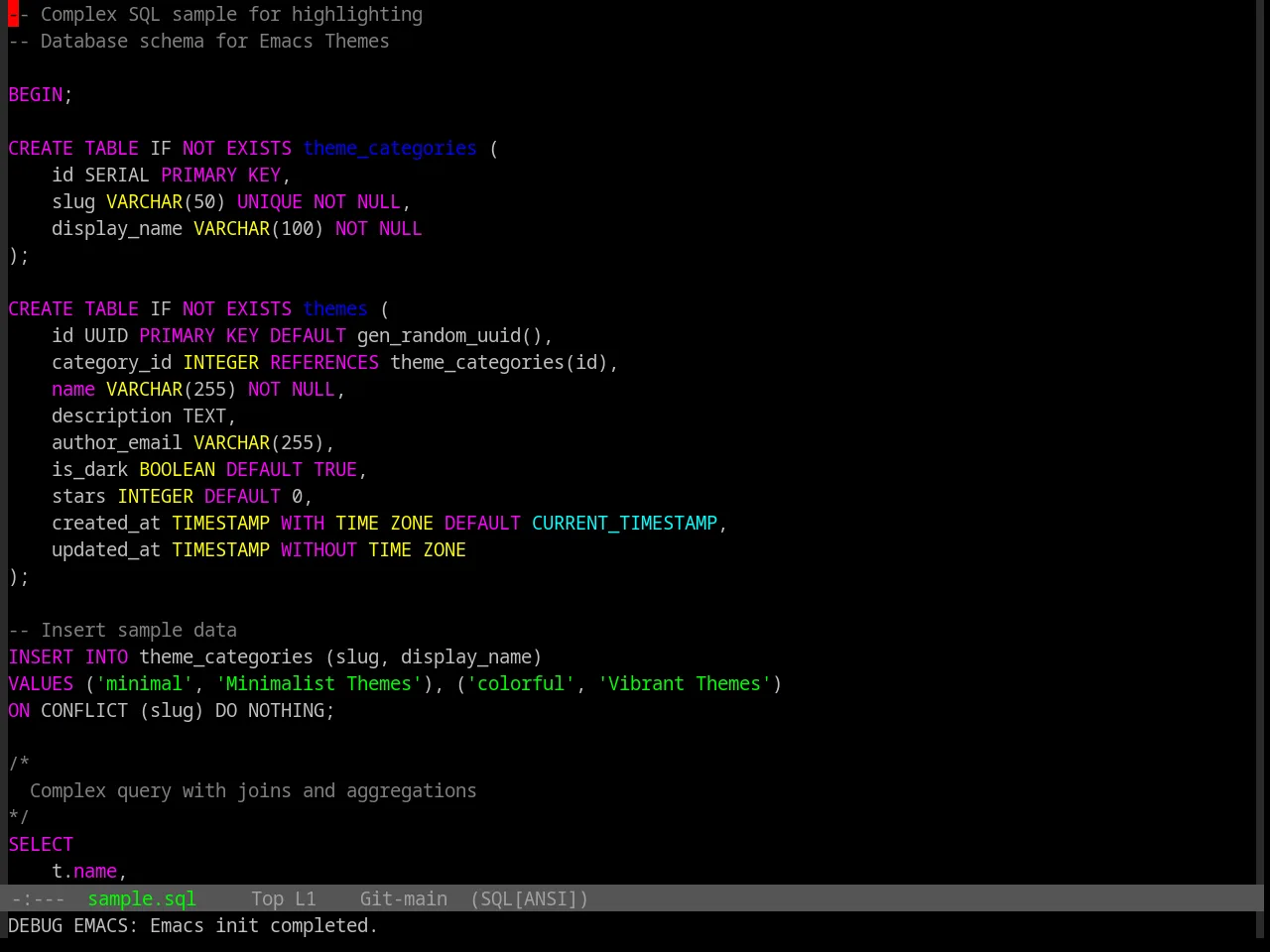The height and width of the screenshot is (952, 1270).
Task: Click the string 'Minimalist Themes'
Action: point(318,683)
